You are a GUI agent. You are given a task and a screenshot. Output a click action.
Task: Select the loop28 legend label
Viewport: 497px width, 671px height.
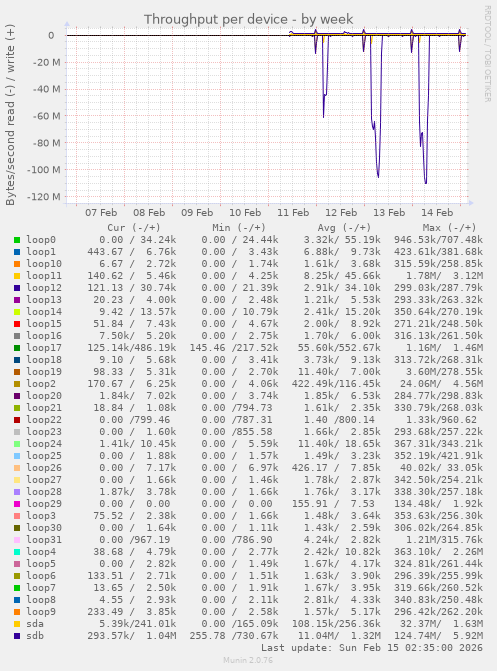point(44,492)
